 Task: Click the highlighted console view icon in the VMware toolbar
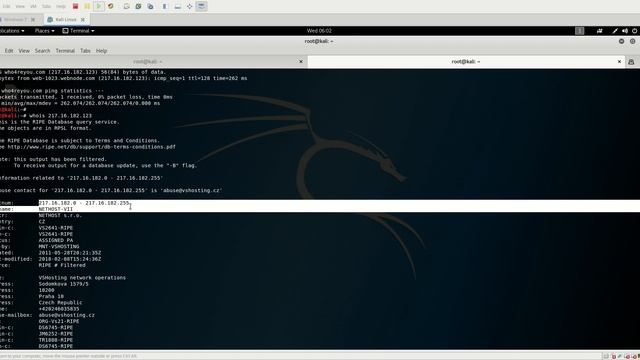click(201, 6)
